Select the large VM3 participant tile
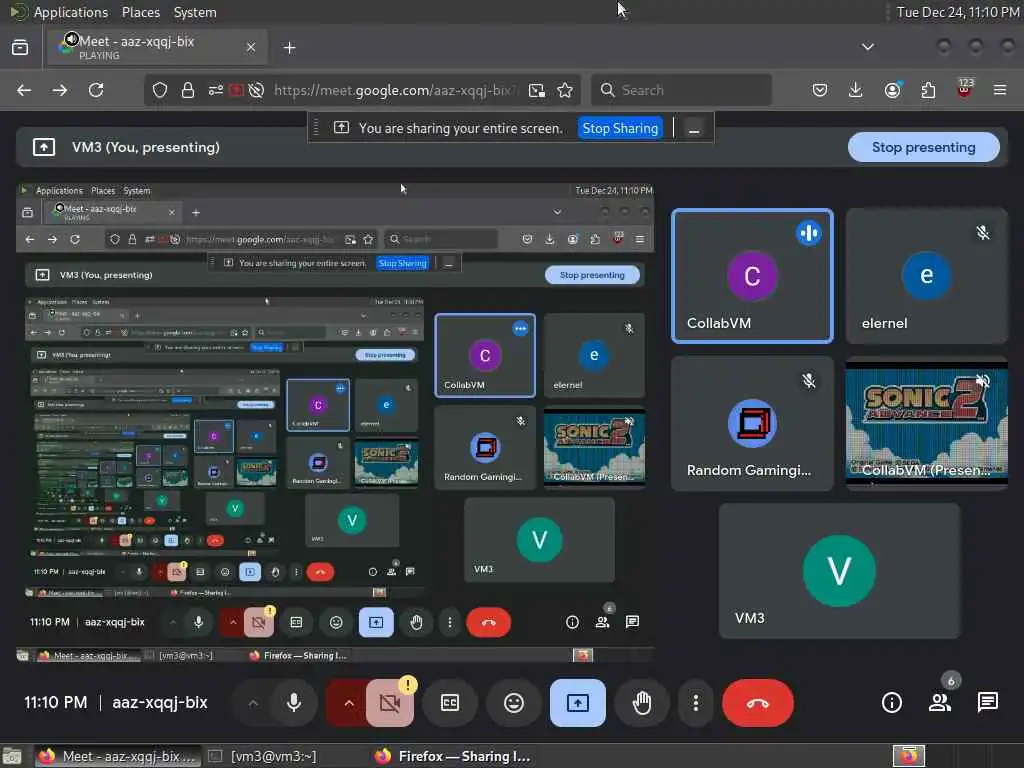The height and width of the screenshot is (768, 1024). tap(839, 570)
